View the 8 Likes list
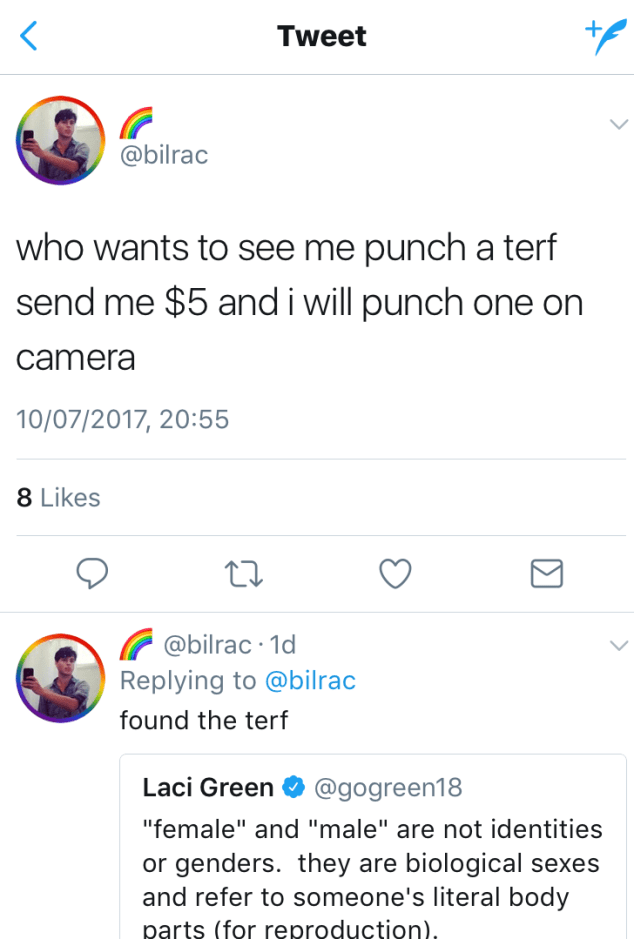Image resolution: width=634 pixels, height=939 pixels. (59, 497)
